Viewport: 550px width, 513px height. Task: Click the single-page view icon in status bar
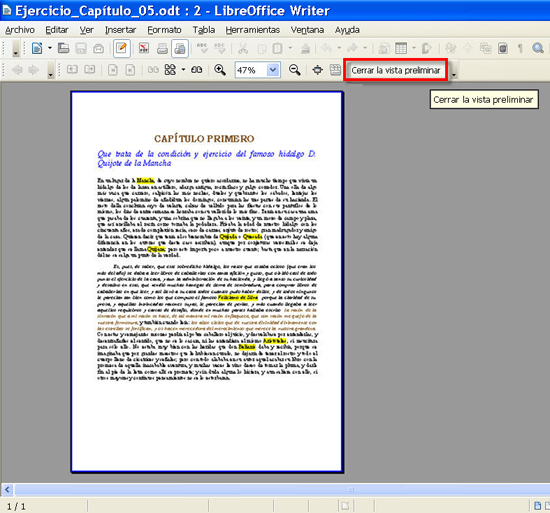[537, 506]
